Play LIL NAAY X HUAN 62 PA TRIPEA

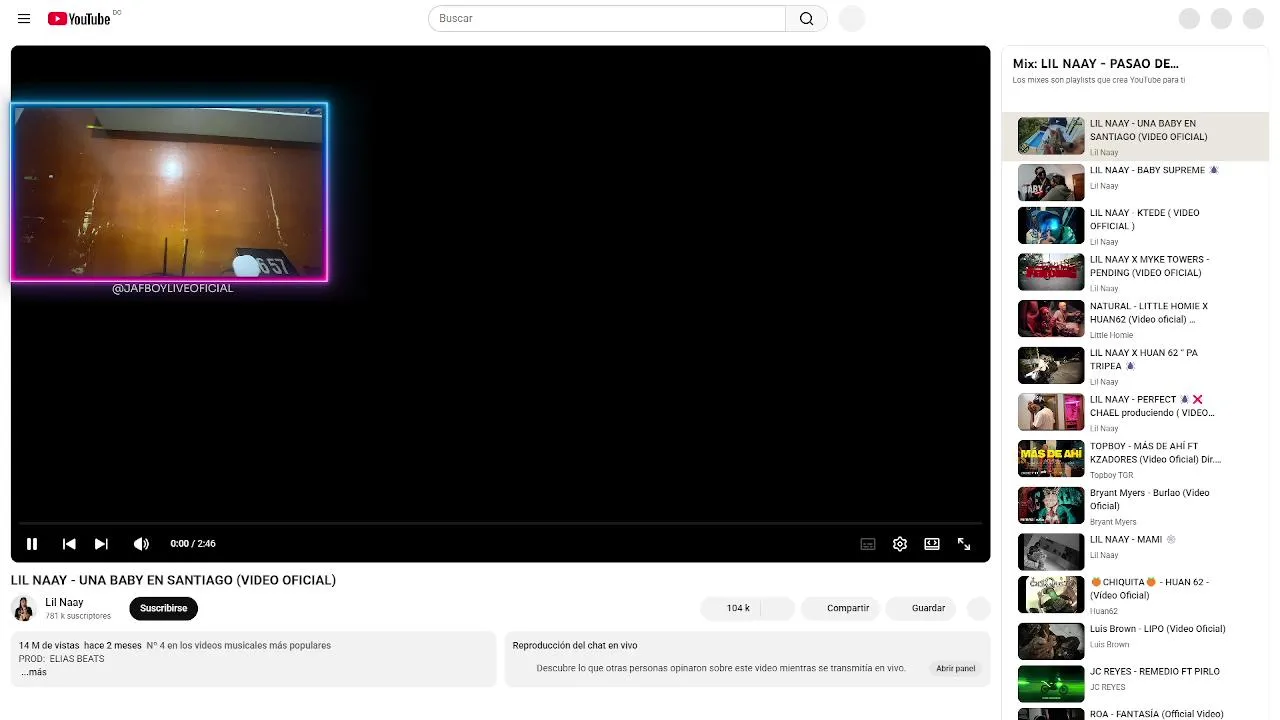point(1135,366)
